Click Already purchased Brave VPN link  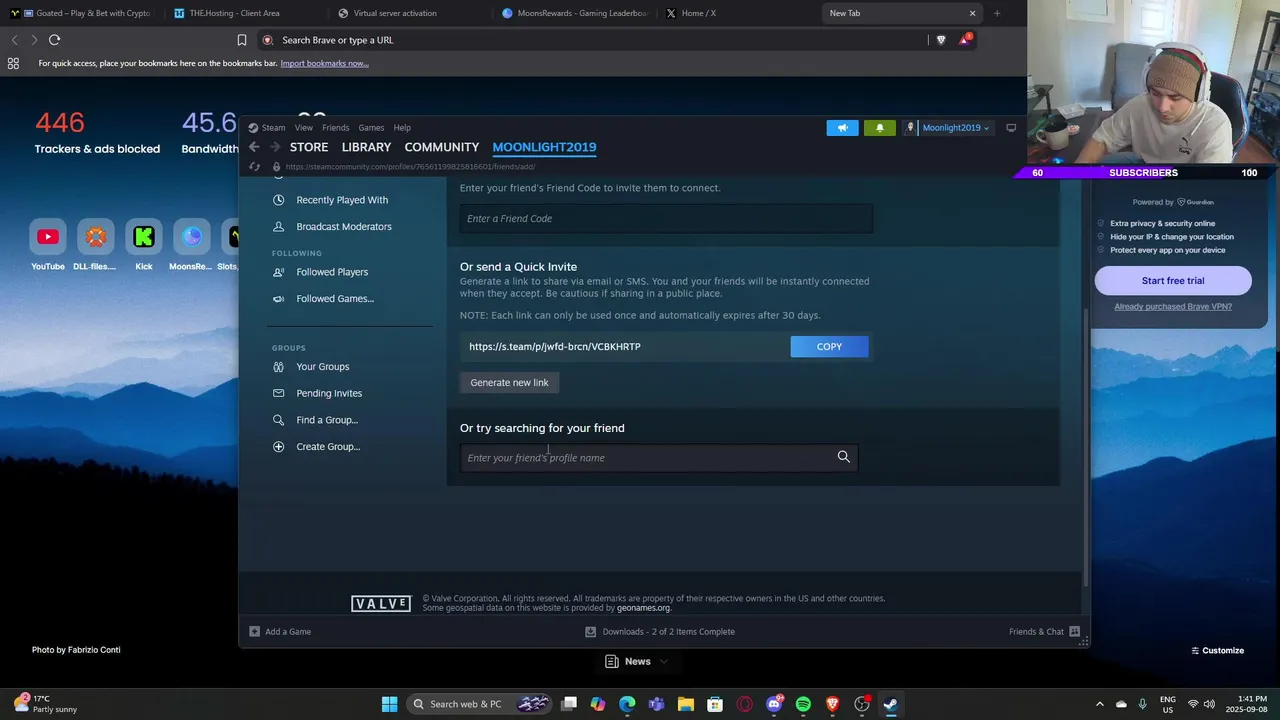[x=1173, y=306]
